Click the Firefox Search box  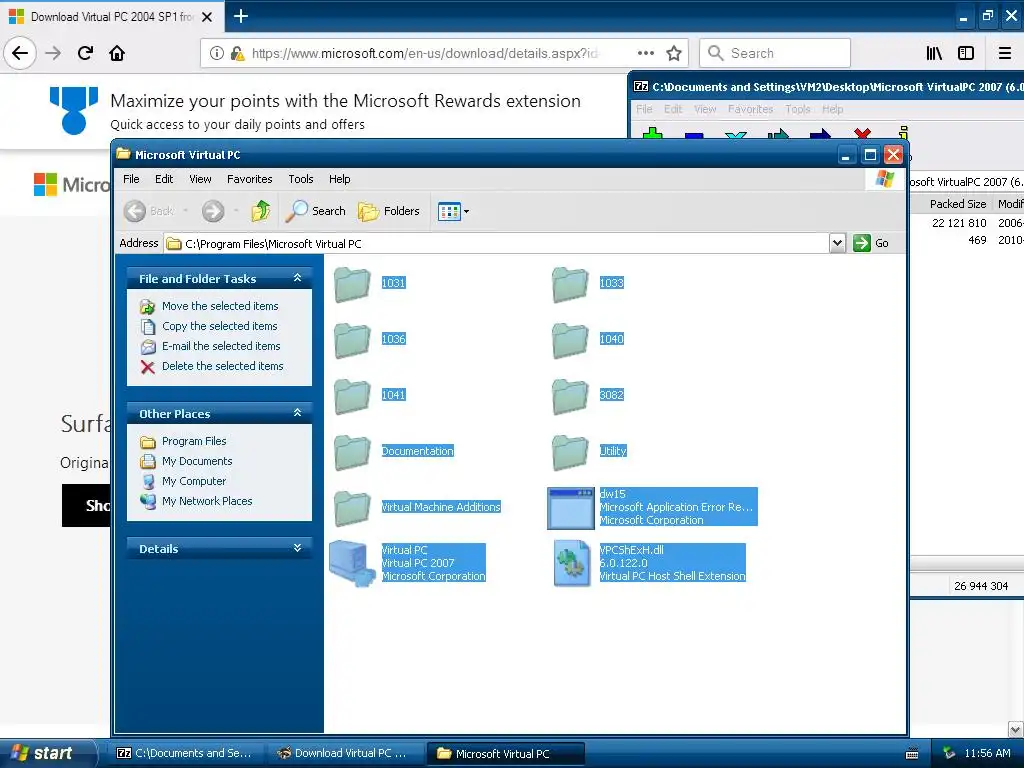point(775,53)
